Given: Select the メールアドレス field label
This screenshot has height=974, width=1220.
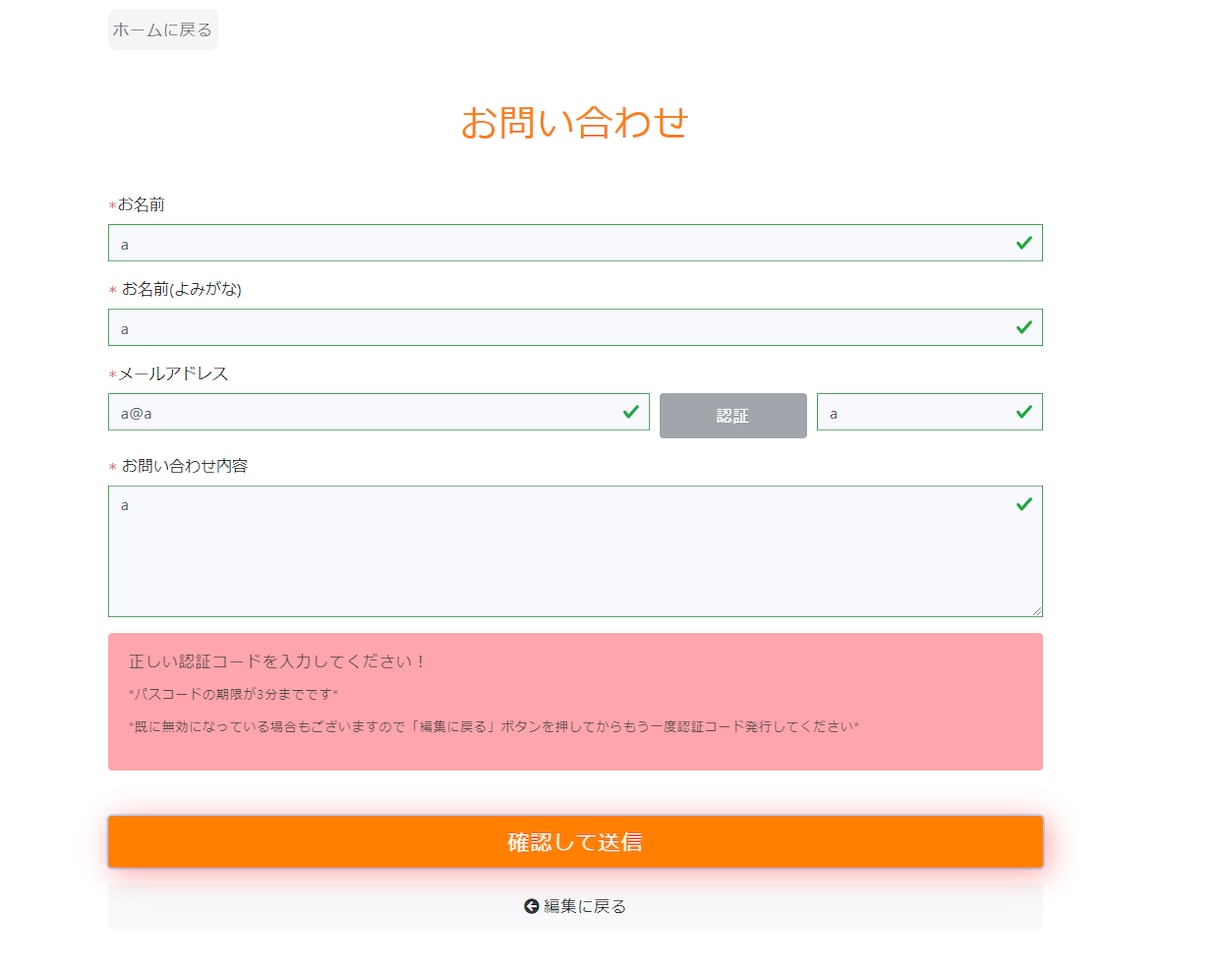Looking at the screenshot, I should (x=169, y=374).
